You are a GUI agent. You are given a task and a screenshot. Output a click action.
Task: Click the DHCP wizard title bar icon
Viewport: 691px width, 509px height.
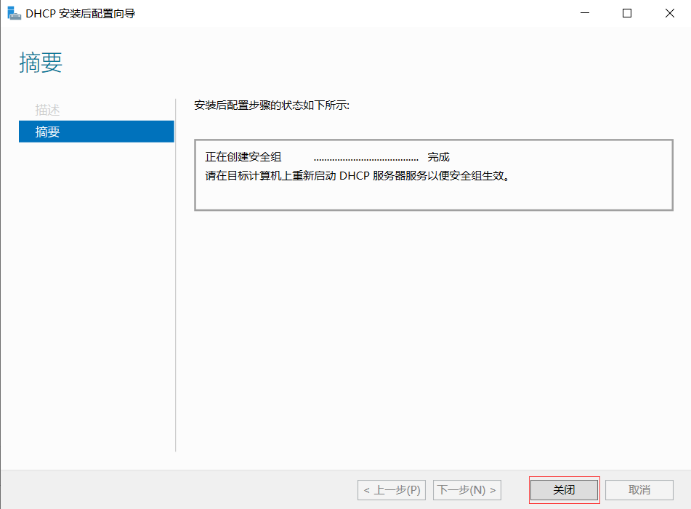tap(14, 13)
